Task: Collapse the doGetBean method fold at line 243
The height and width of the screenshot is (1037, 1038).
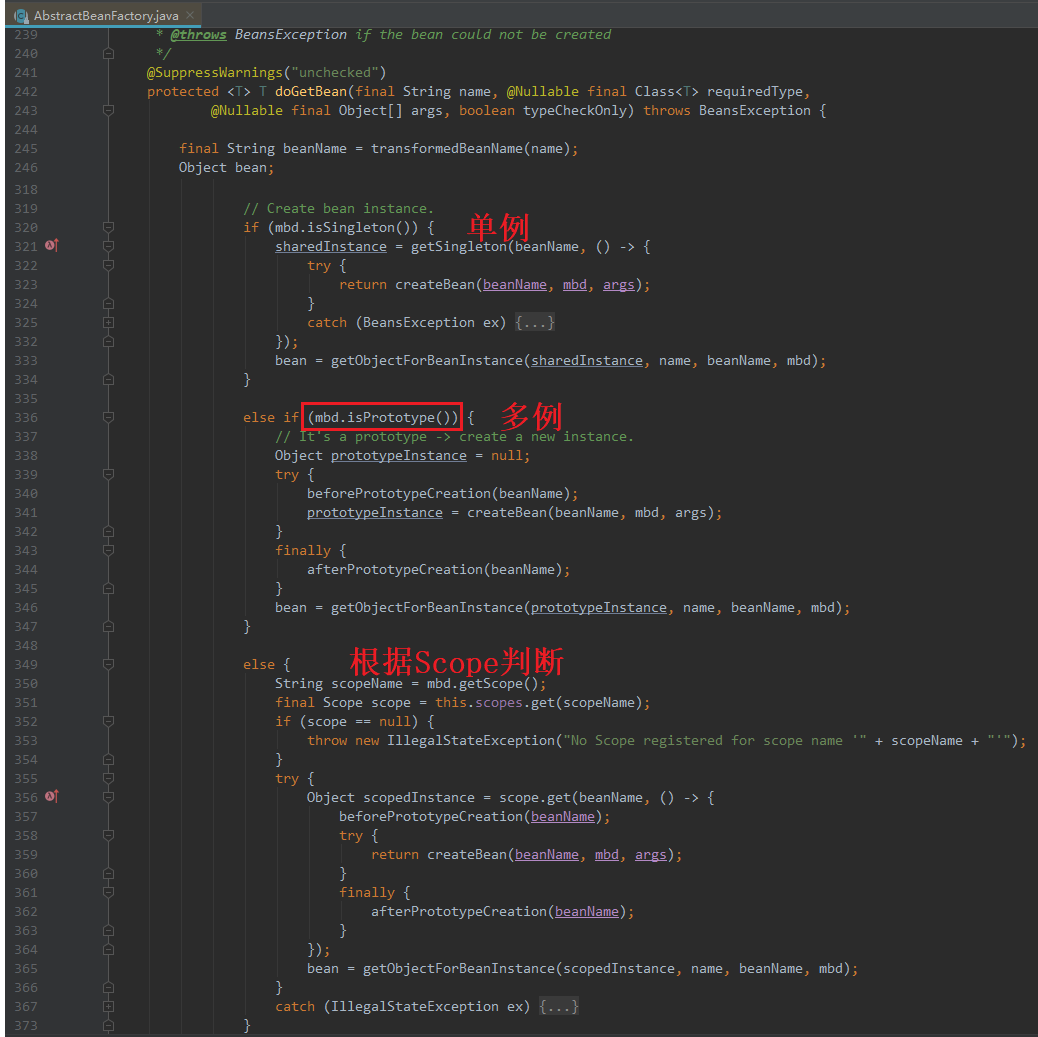Action: coord(109,110)
